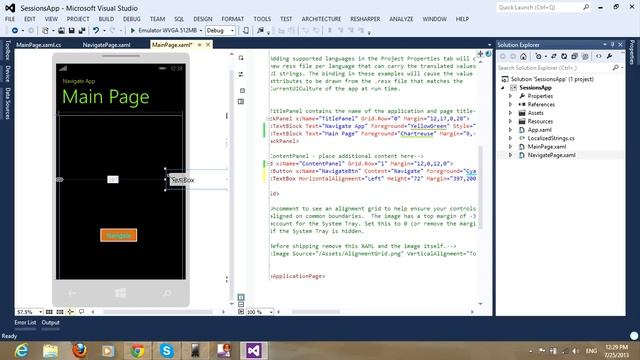Start debugging with the green play icon

coord(133,31)
